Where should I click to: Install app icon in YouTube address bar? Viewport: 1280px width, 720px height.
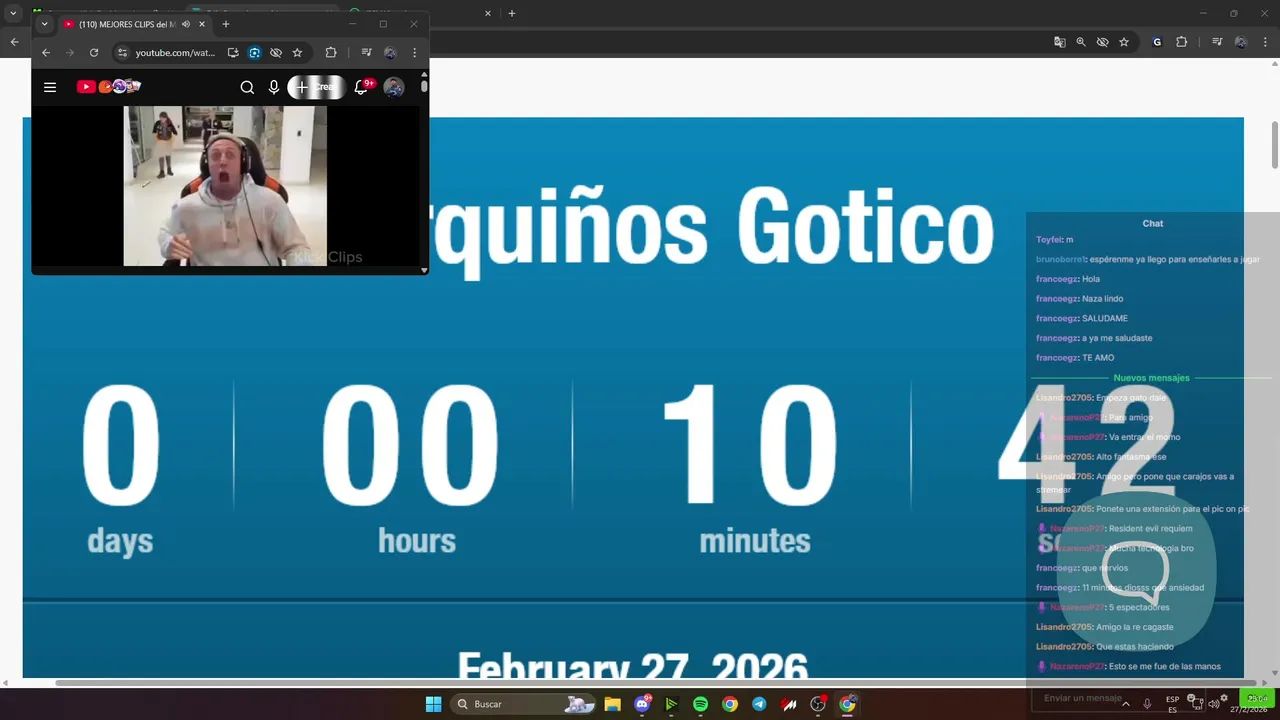[x=233, y=52]
